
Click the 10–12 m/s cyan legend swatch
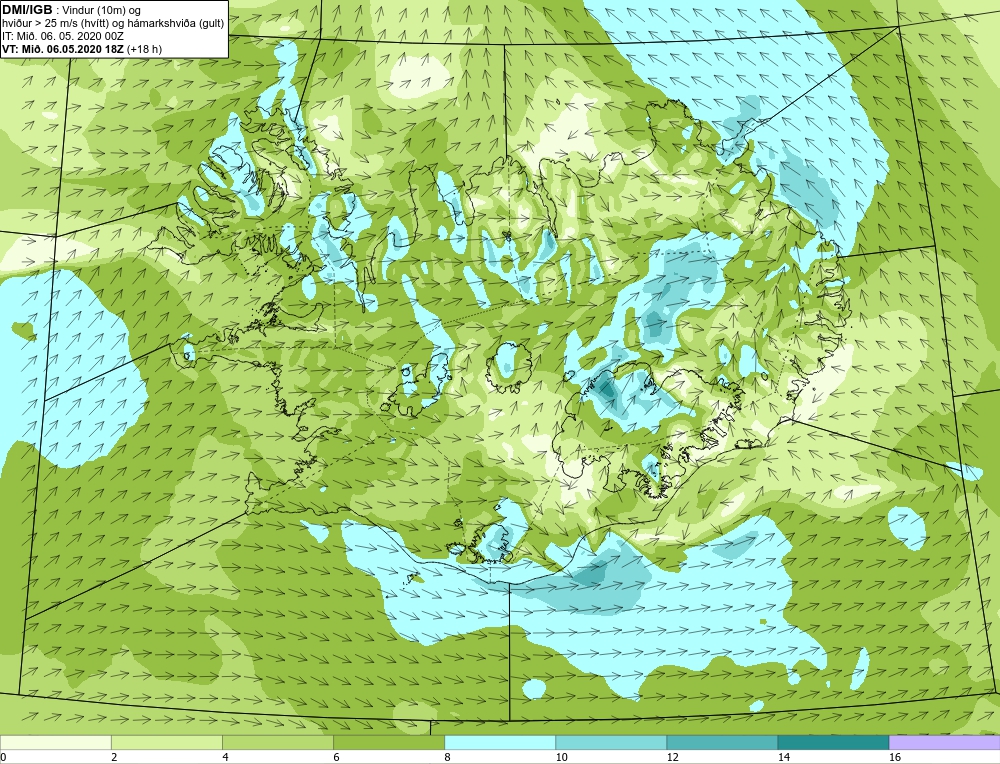click(x=611, y=742)
